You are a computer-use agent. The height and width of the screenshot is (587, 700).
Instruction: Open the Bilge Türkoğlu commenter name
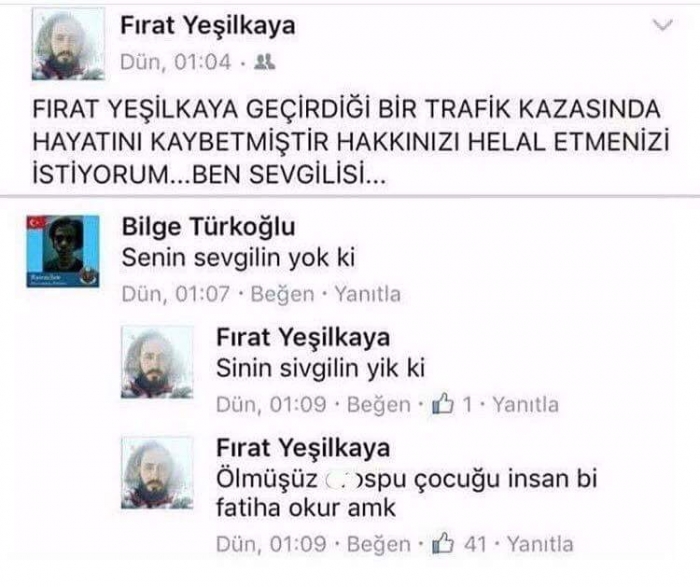click(208, 227)
